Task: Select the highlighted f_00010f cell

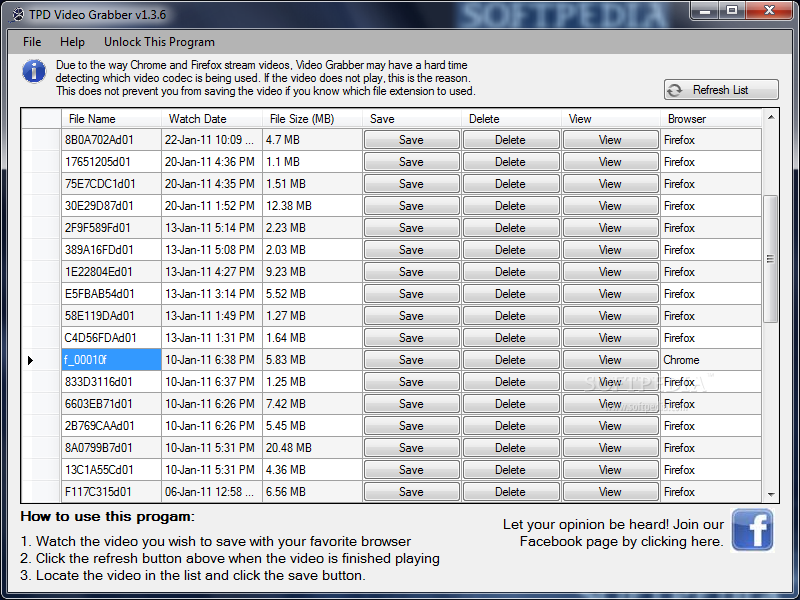Action: point(111,360)
